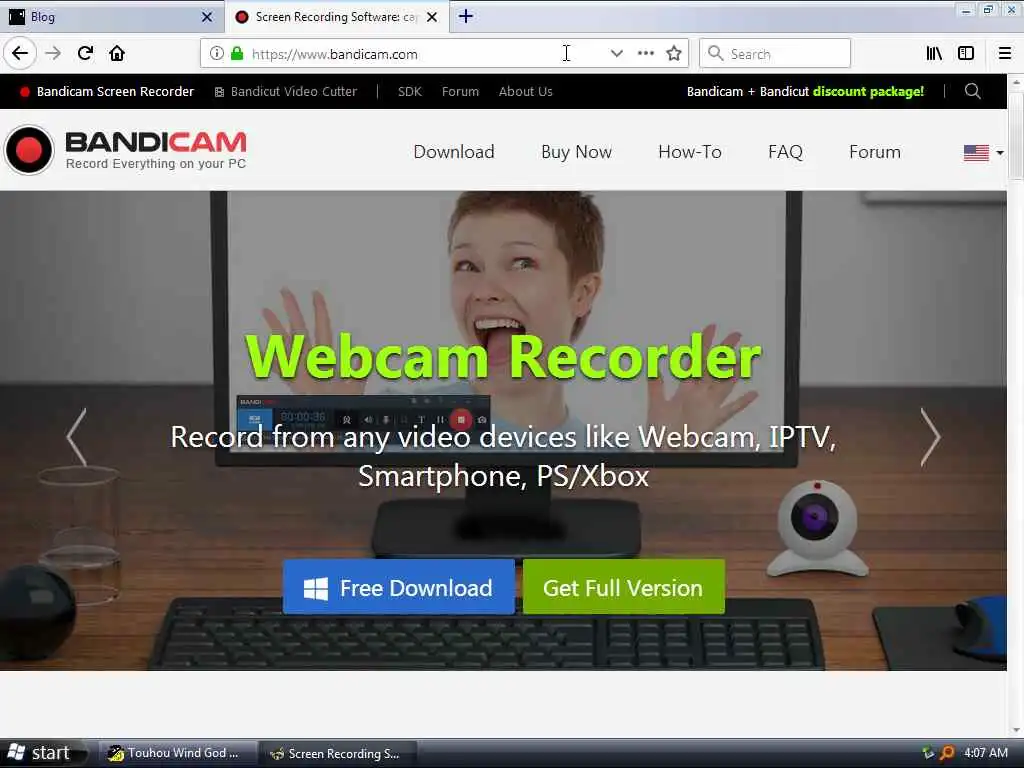Image resolution: width=1024 pixels, height=768 pixels.
Task: Select the Screen Recording Software tab
Action: pos(336,17)
